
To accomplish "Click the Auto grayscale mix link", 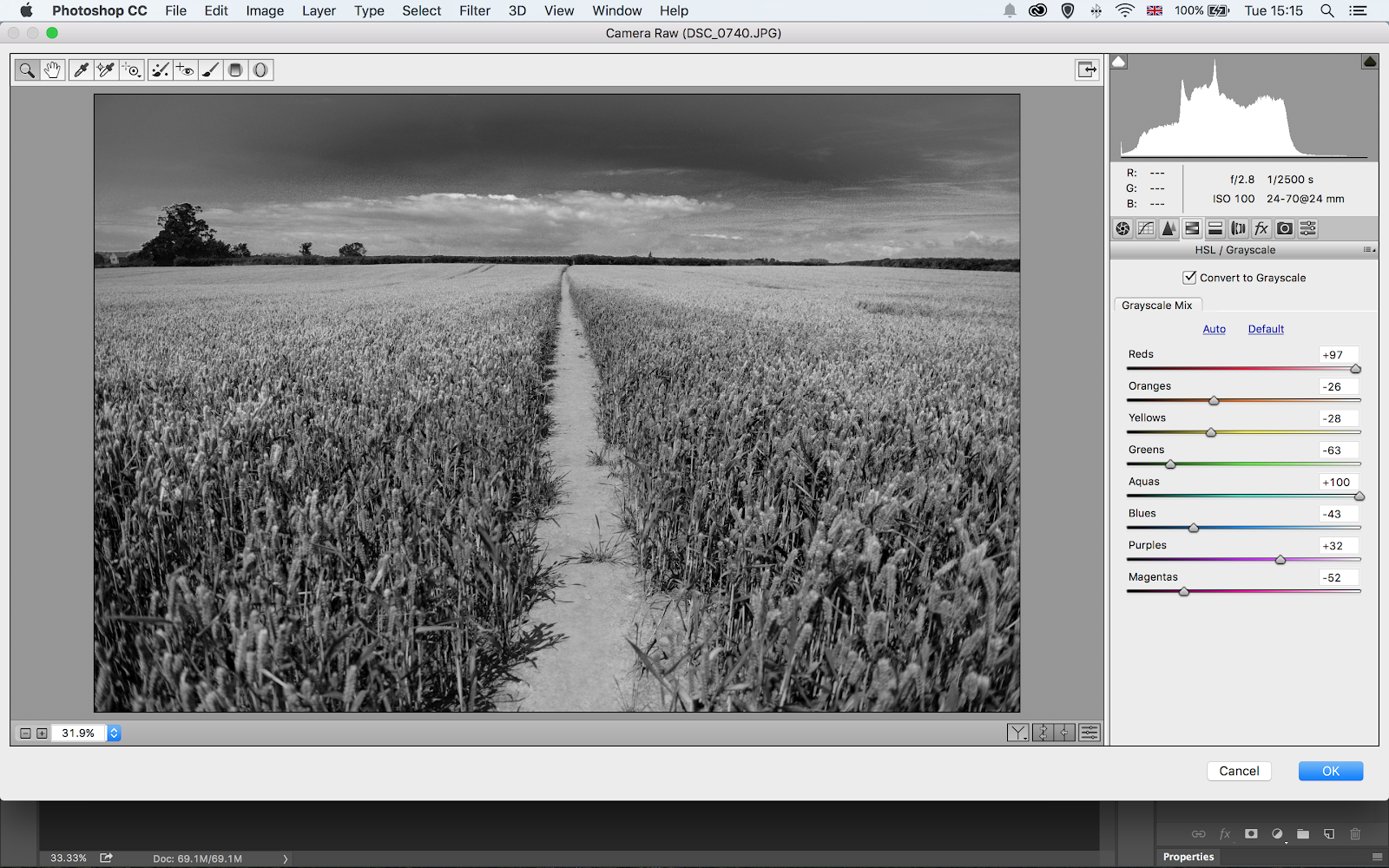I will coord(1214,329).
